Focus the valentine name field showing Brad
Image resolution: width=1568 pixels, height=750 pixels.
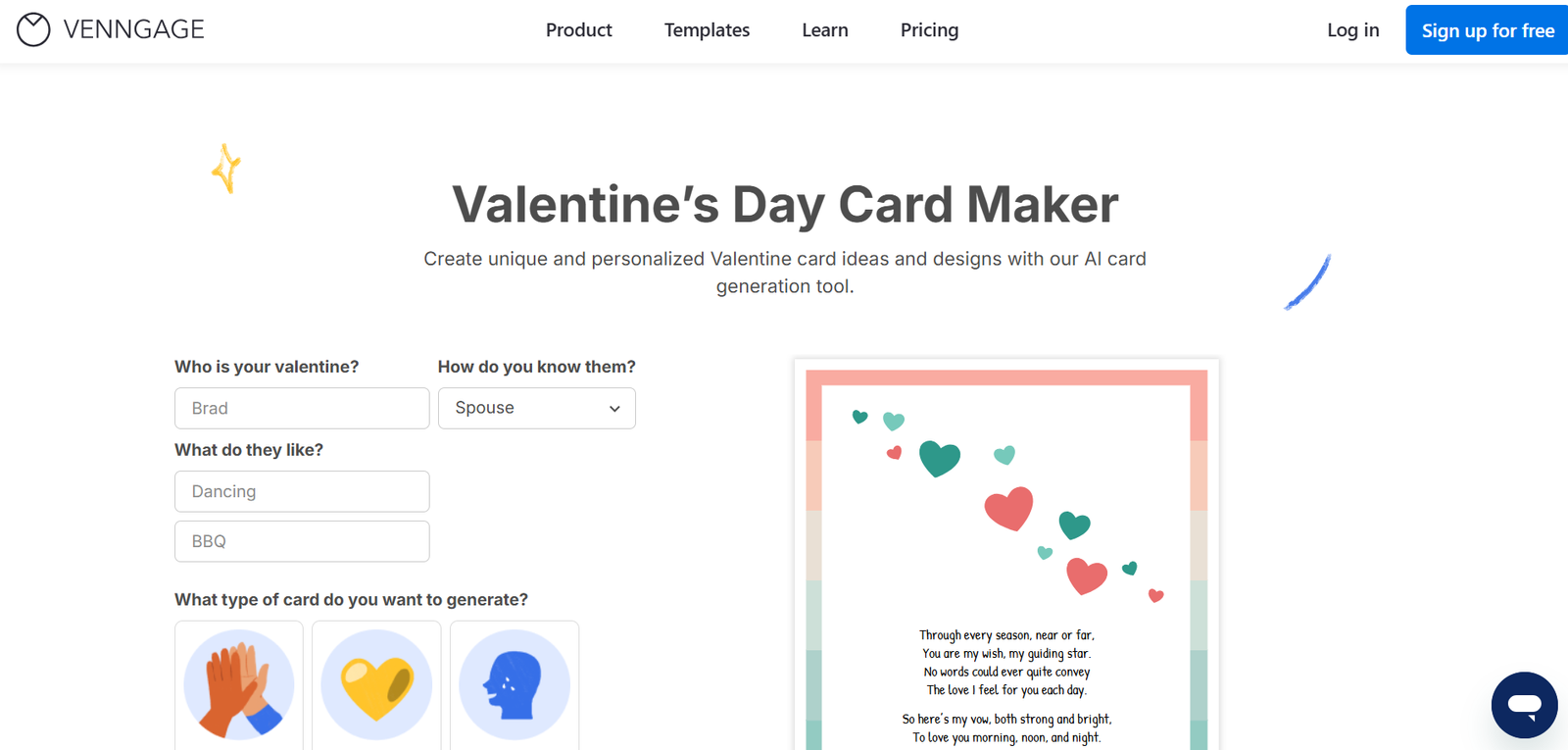[302, 408]
